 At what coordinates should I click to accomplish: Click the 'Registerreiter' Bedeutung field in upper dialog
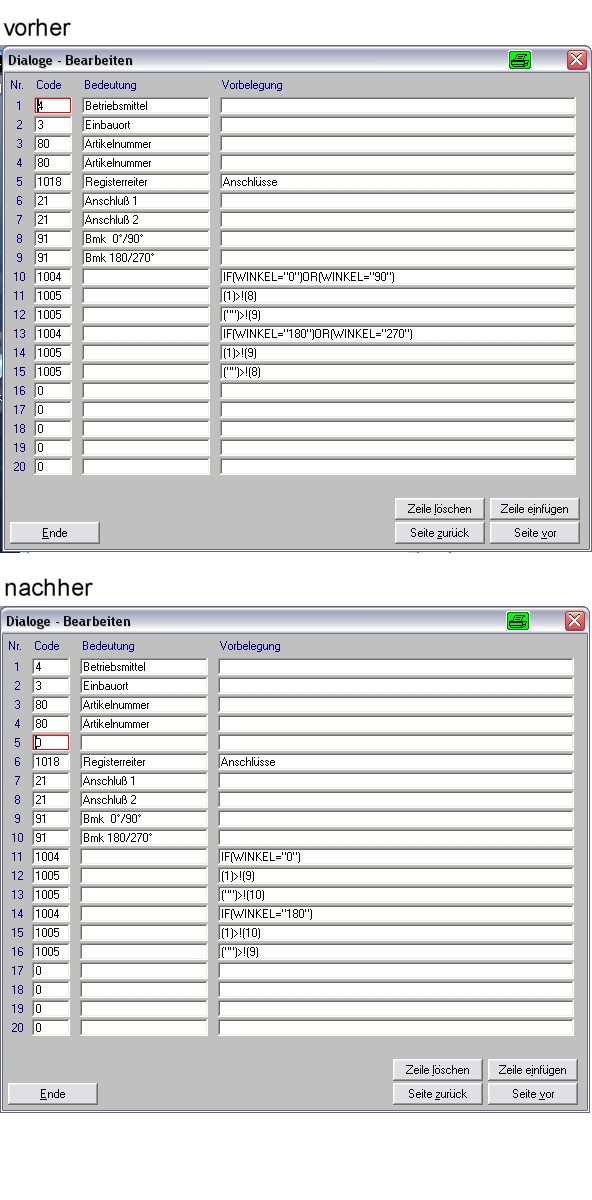pos(146,182)
